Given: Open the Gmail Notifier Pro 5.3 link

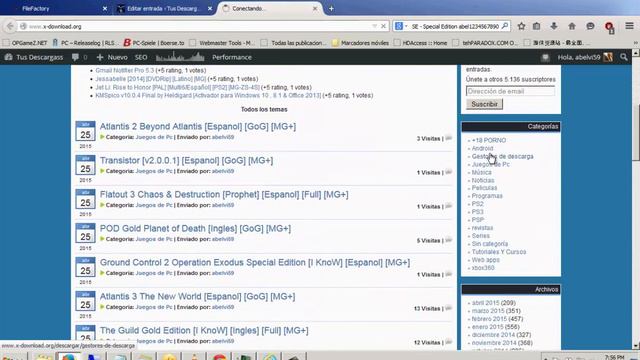Looking at the screenshot, I should (124, 71).
